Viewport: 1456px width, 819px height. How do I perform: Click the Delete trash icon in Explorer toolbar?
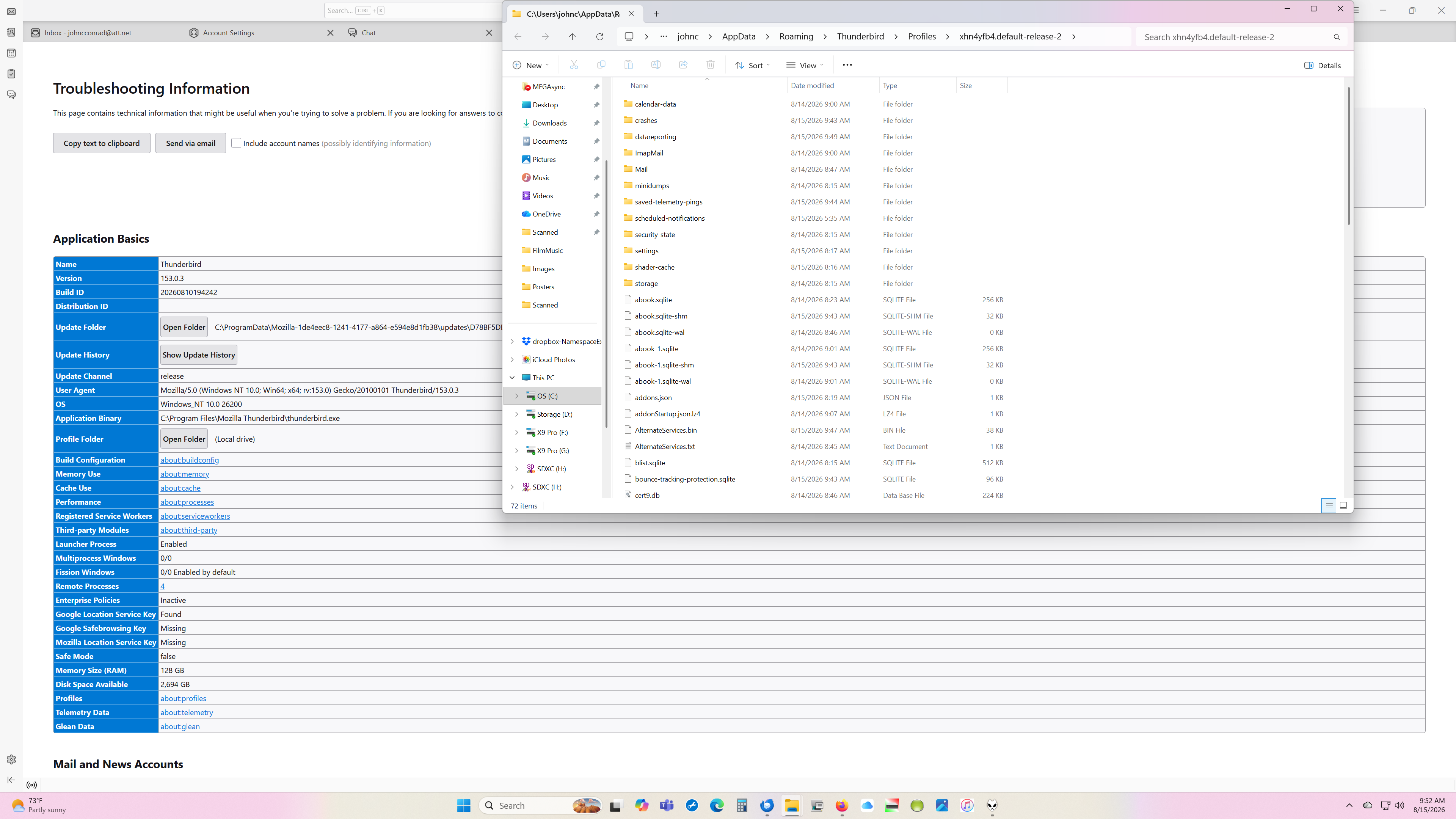click(711, 65)
